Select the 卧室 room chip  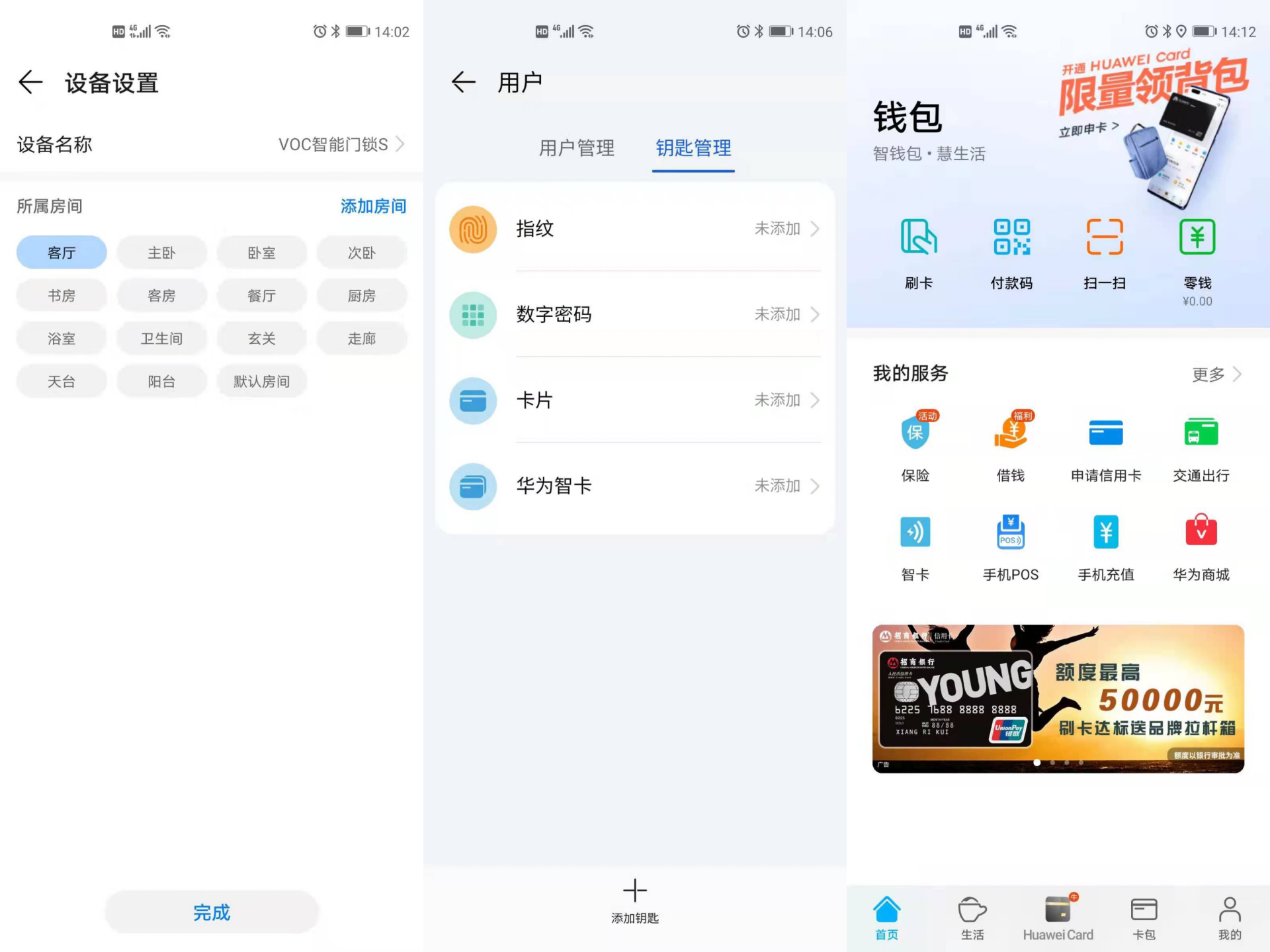pyautogui.click(x=261, y=253)
